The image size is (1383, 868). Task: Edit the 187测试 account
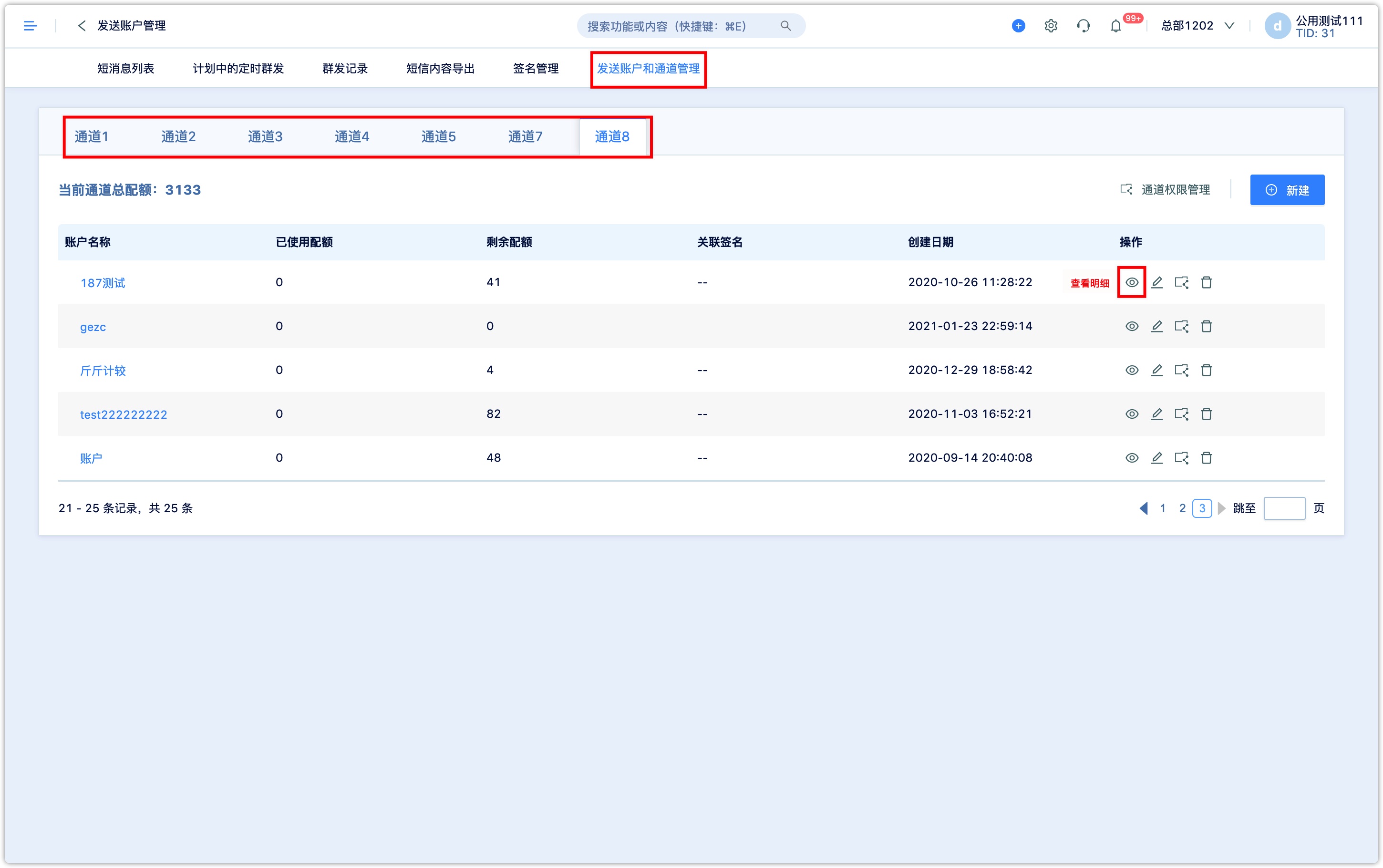(1156, 282)
